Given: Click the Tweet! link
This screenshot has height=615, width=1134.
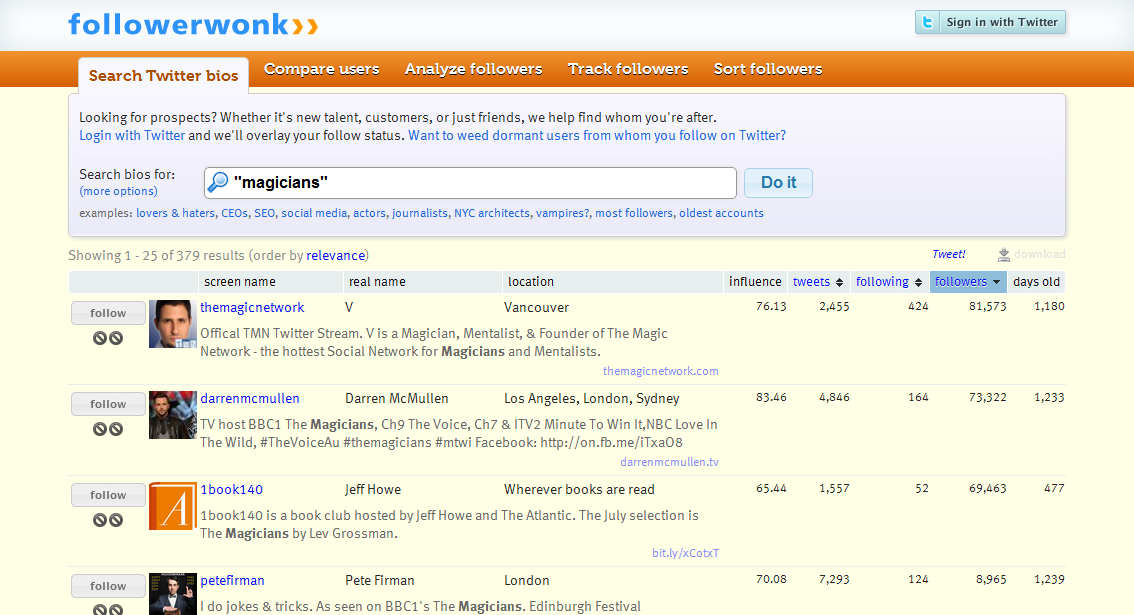Looking at the screenshot, I should pos(949,255).
